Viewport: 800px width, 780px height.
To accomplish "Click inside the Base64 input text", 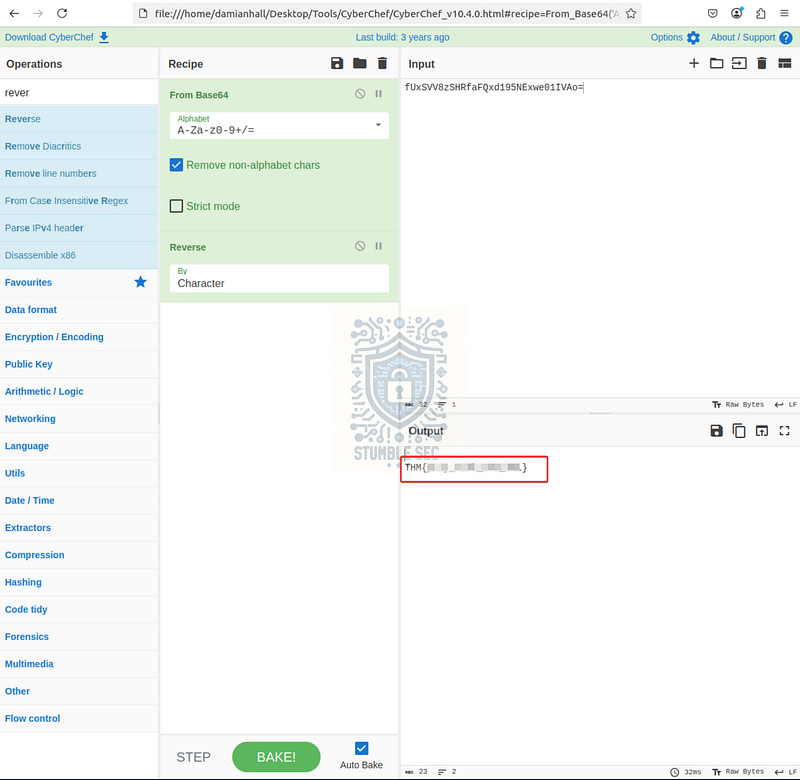I will pos(493,87).
